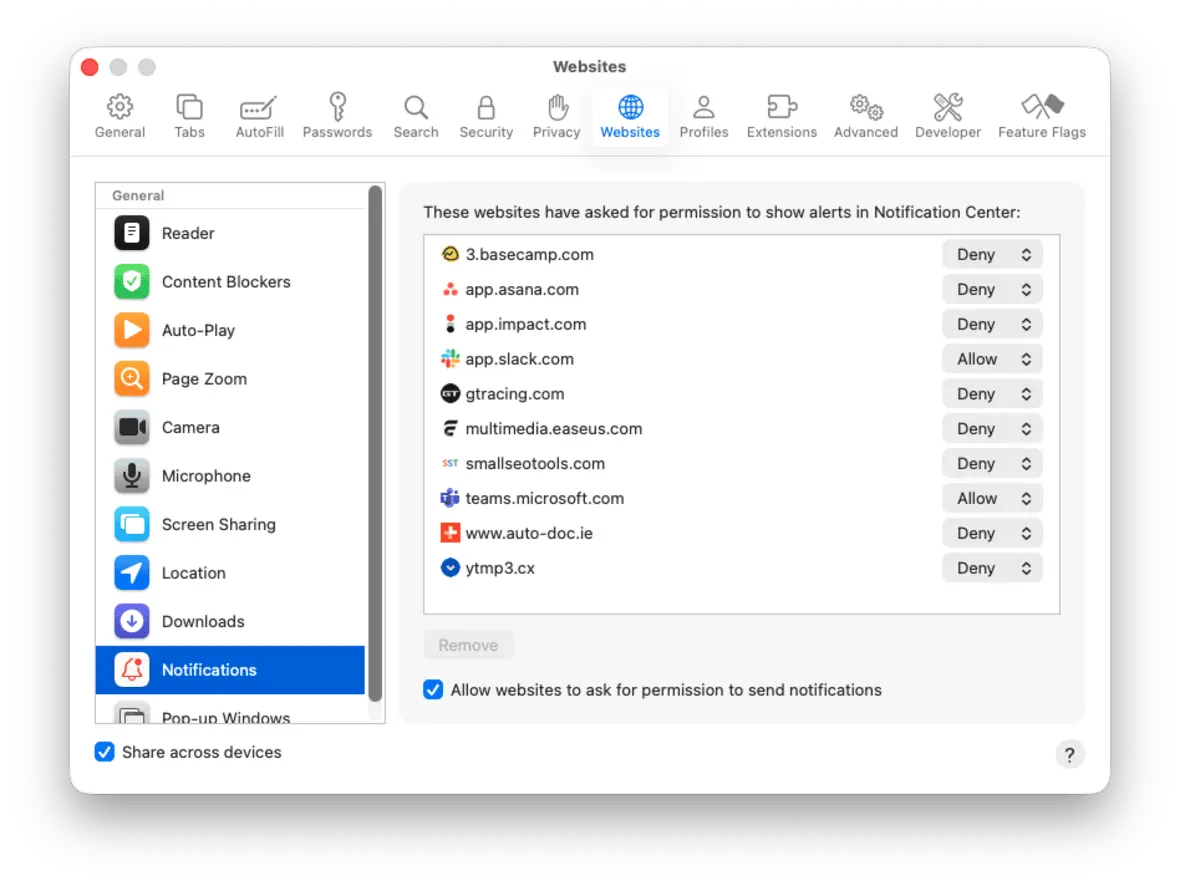Select the Camera sidebar item
1180x886 pixels.
[190, 427]
